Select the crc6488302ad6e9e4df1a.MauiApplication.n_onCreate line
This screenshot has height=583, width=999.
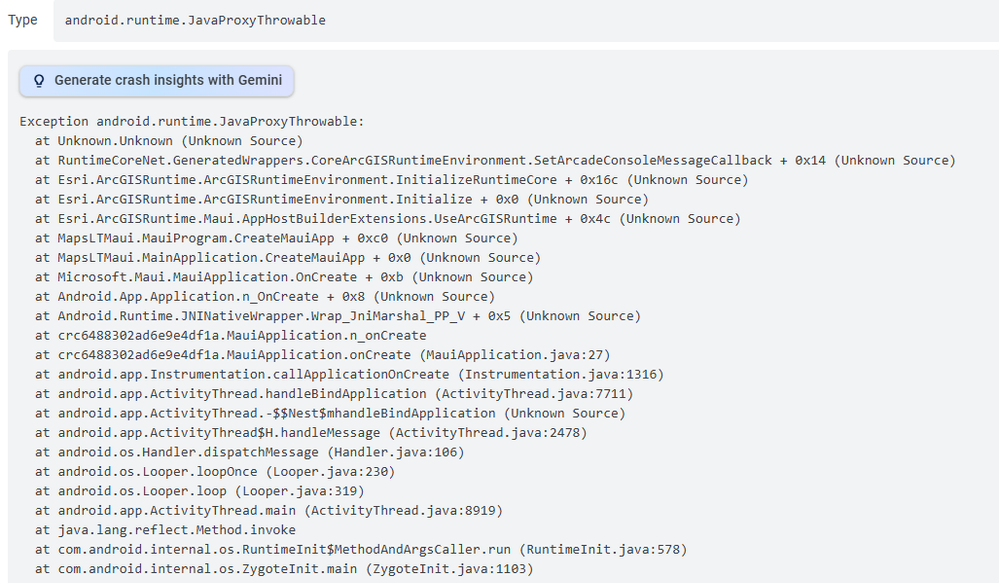tap(231, 335)
